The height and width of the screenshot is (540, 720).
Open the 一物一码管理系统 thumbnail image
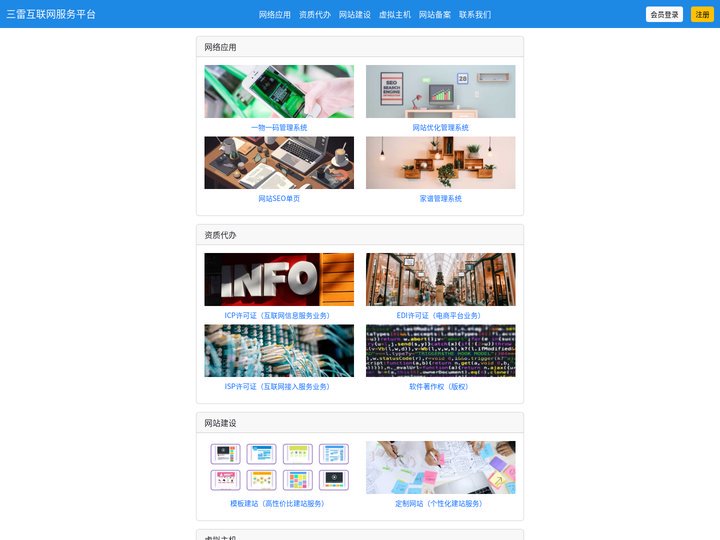pyautogui.click(x=279, y=91)
